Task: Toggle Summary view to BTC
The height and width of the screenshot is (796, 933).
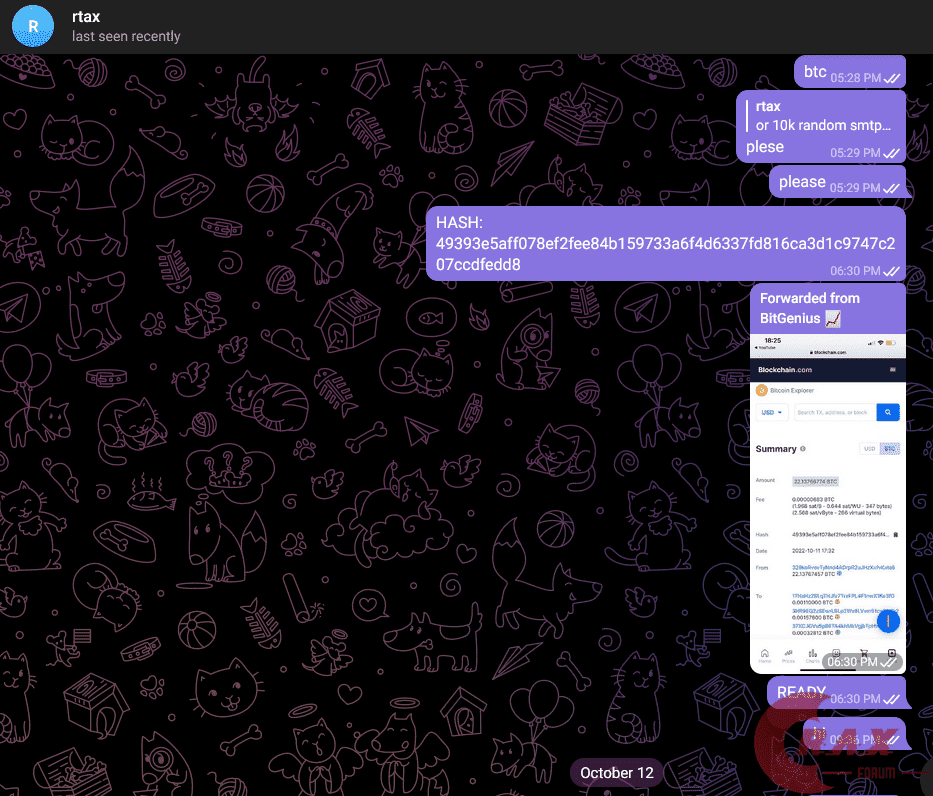Action: [888, 449]
